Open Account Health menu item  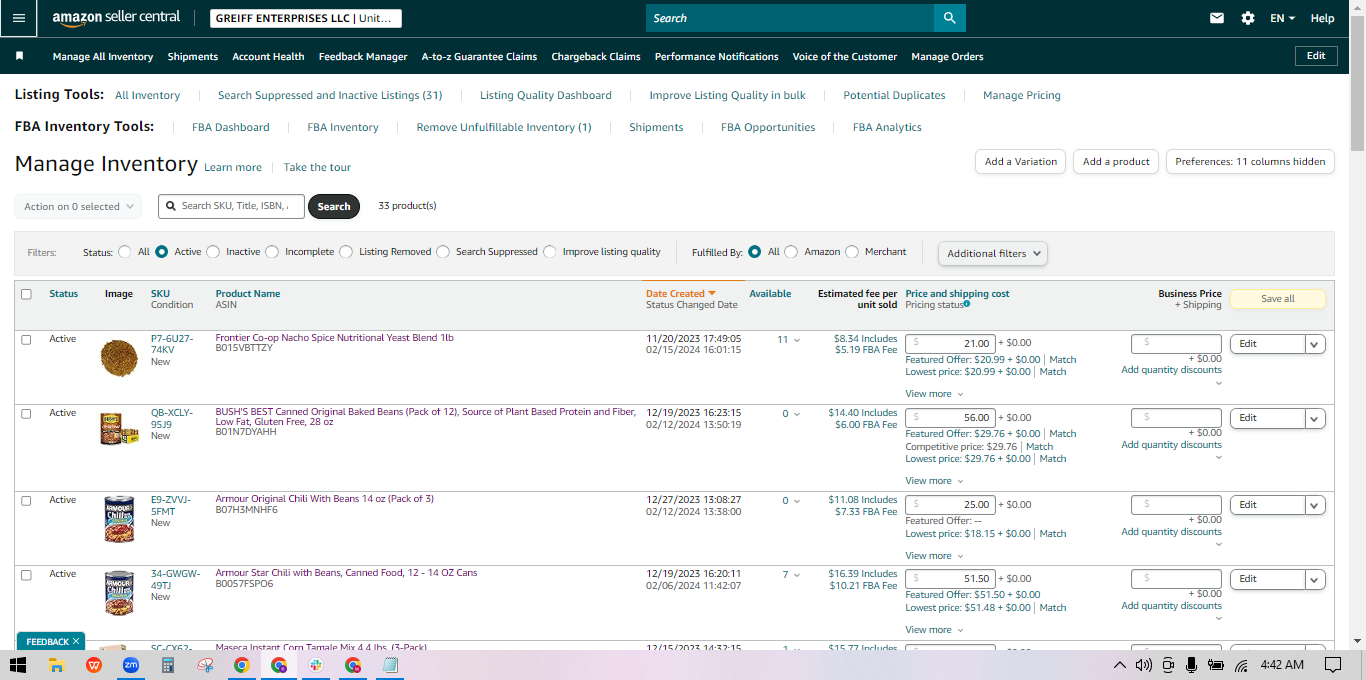pyautogui.click(x=268, y=57)
